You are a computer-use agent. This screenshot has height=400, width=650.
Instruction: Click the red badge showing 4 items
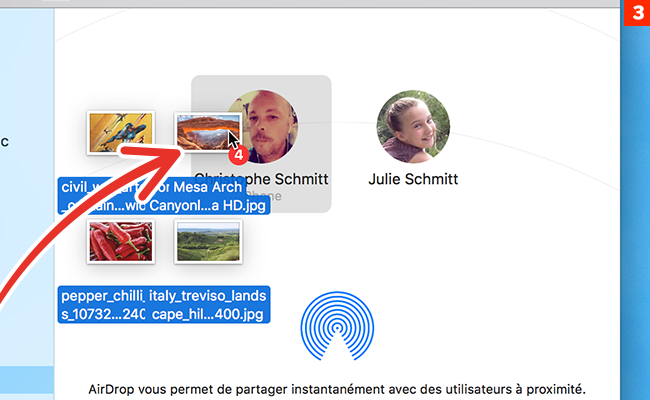tap(238, 155)
